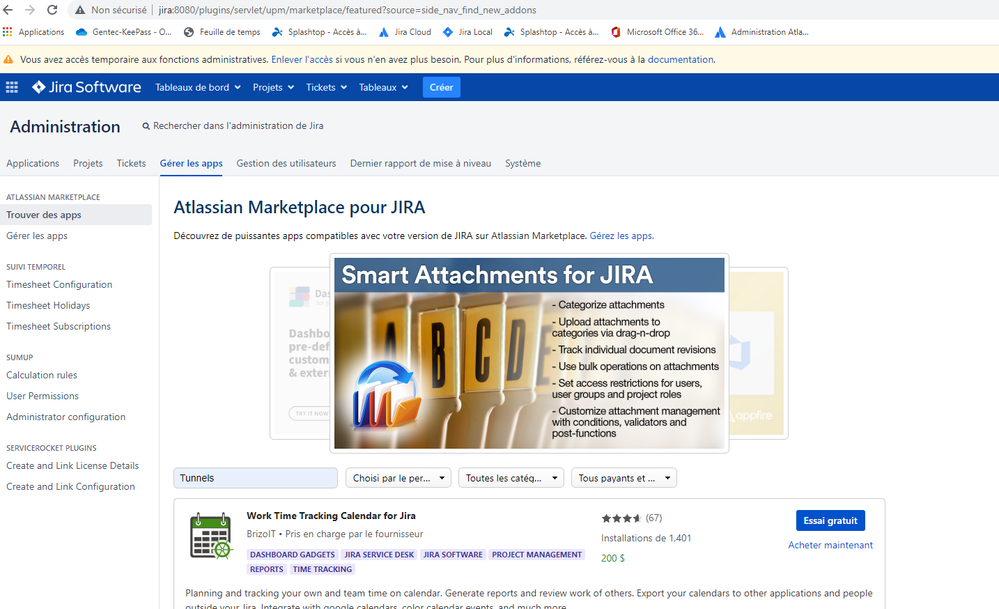This screenshot has width=999, height=609.
Task: Open the documentation link in the banner
Action: [x=680, y=59]
